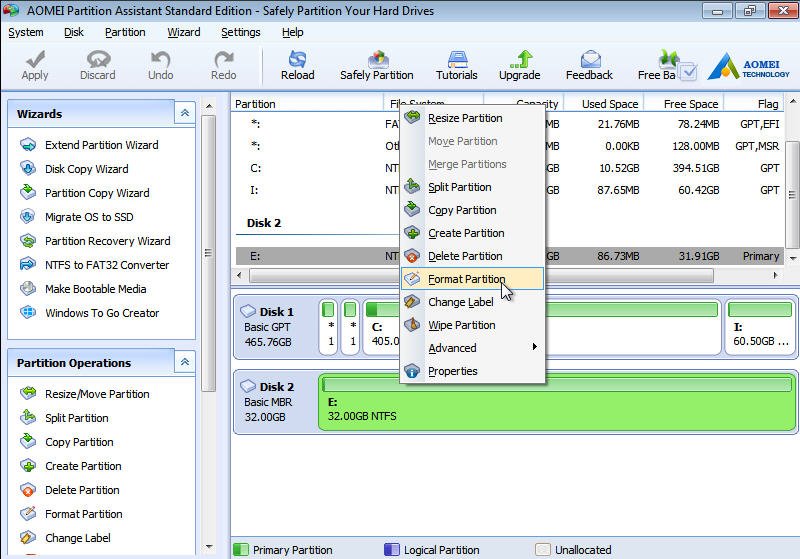Click the Free Backup toolbar icon
This screenshot has width=800, height=559.
coord(668,59)
